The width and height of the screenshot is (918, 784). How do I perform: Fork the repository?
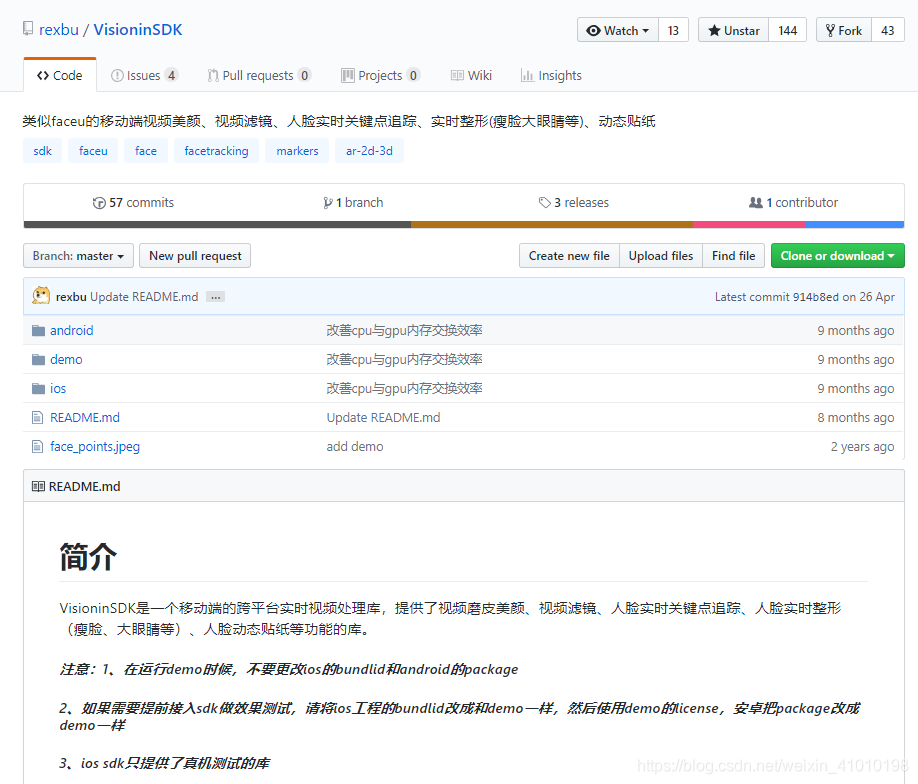(x=844, y=30)
